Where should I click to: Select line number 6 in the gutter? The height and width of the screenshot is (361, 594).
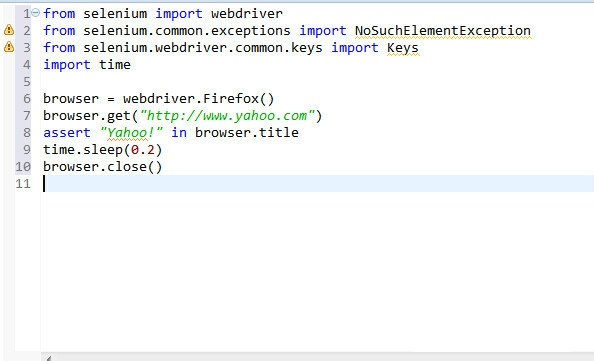(x=27, y=98)
